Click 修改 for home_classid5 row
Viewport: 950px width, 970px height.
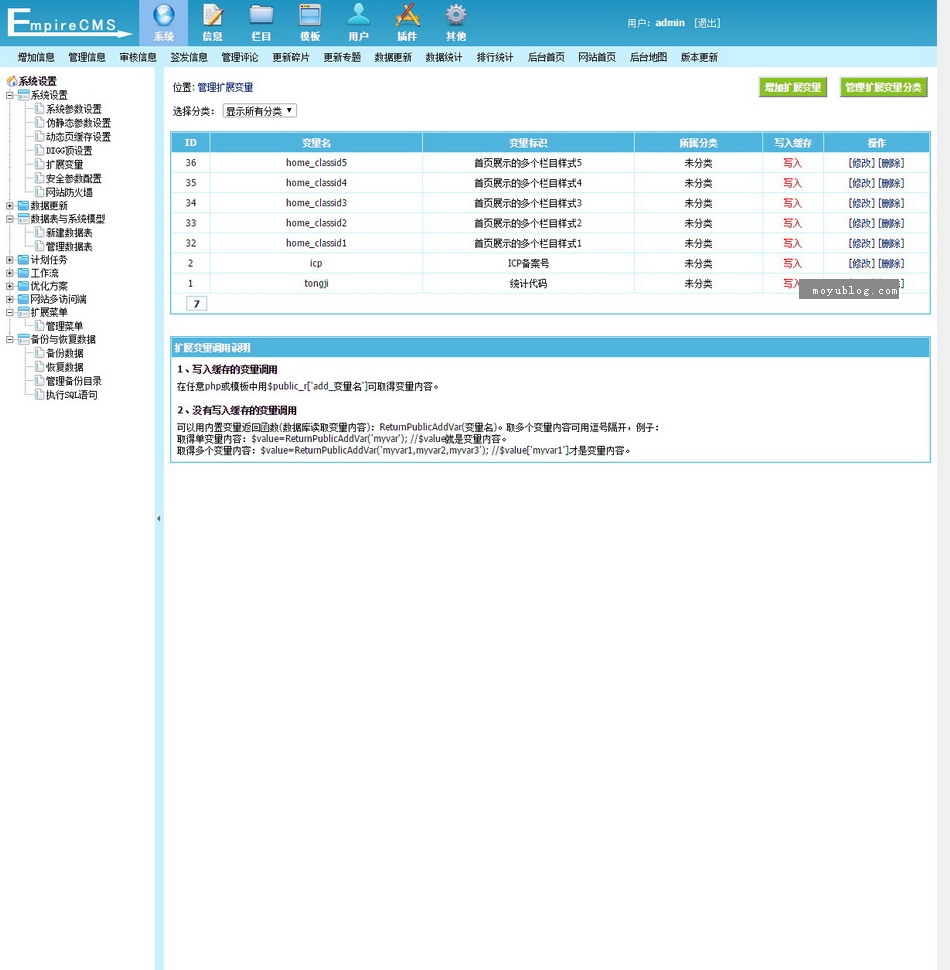point(861,163)
